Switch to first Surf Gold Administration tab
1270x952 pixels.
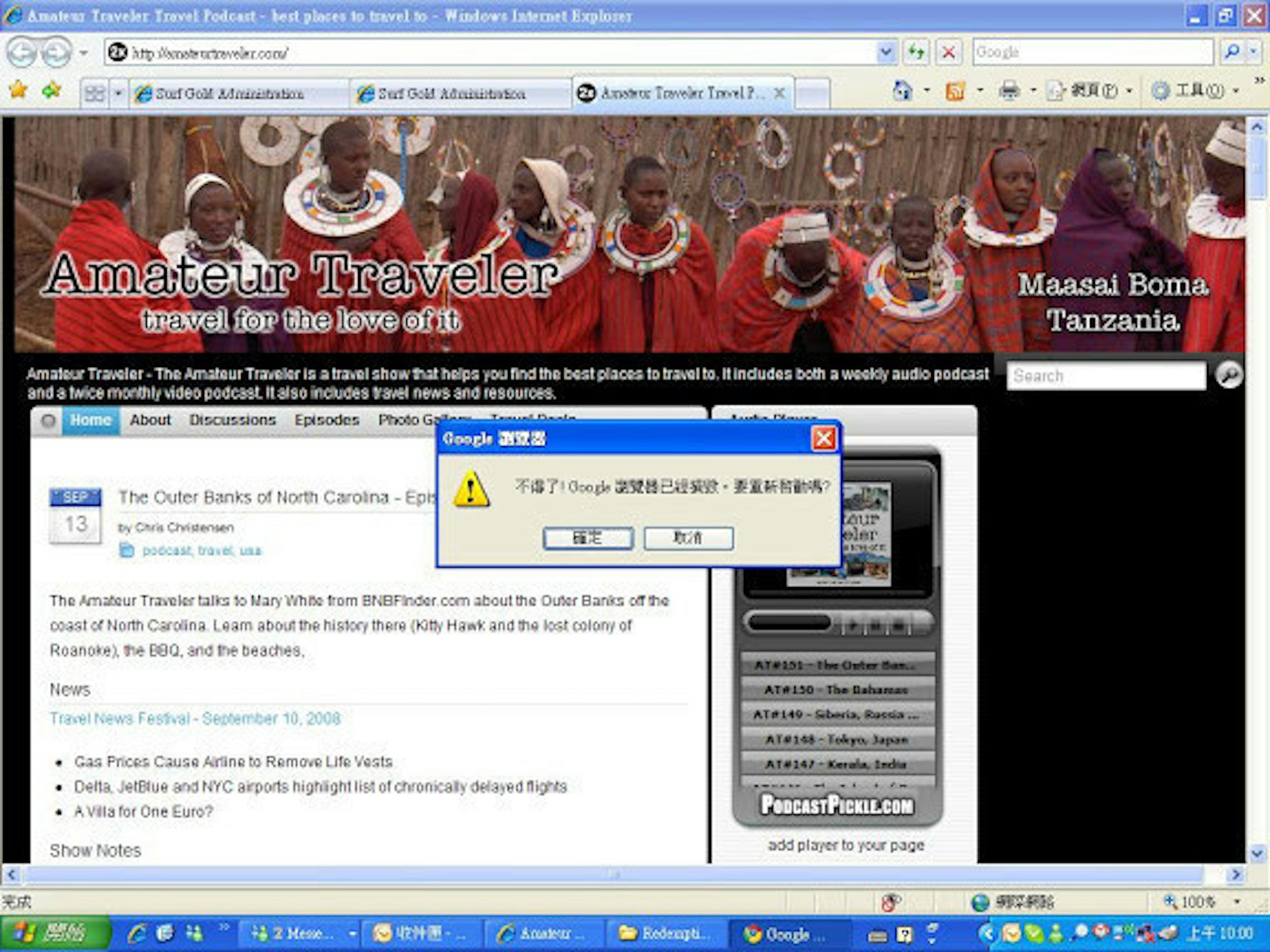(x=238, y=94)
